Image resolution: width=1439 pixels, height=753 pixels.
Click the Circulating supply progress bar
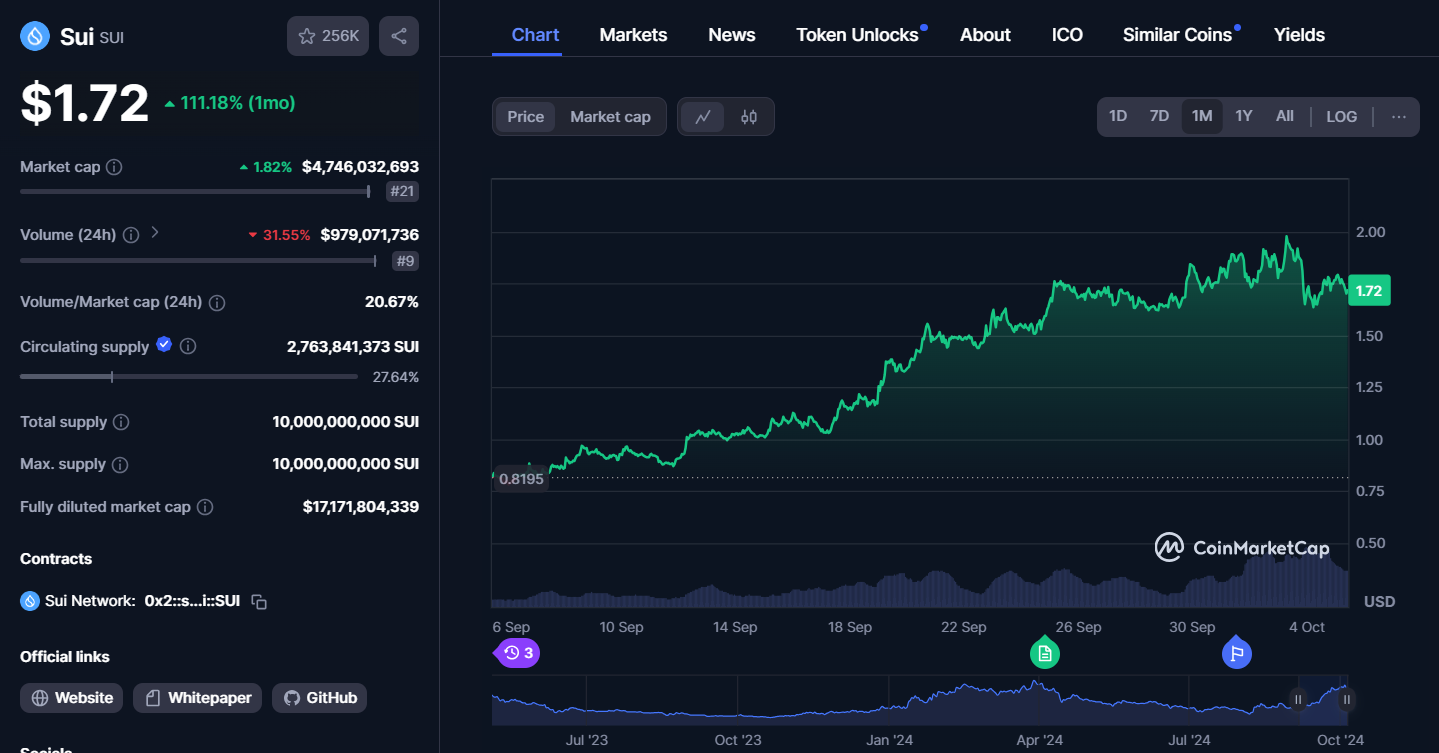(189, 377)
